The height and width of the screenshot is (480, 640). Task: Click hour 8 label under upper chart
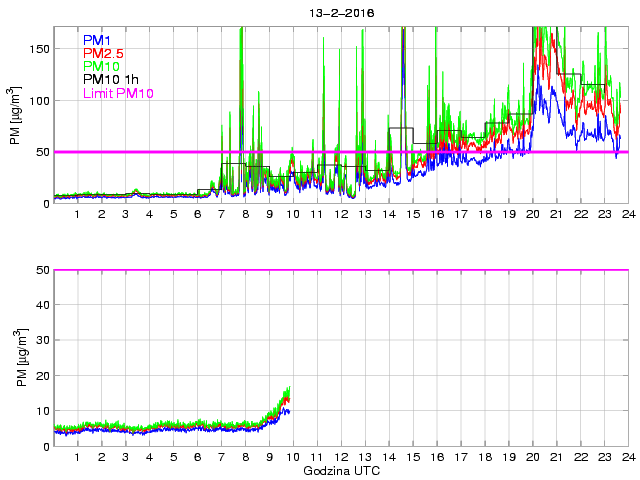245,214
